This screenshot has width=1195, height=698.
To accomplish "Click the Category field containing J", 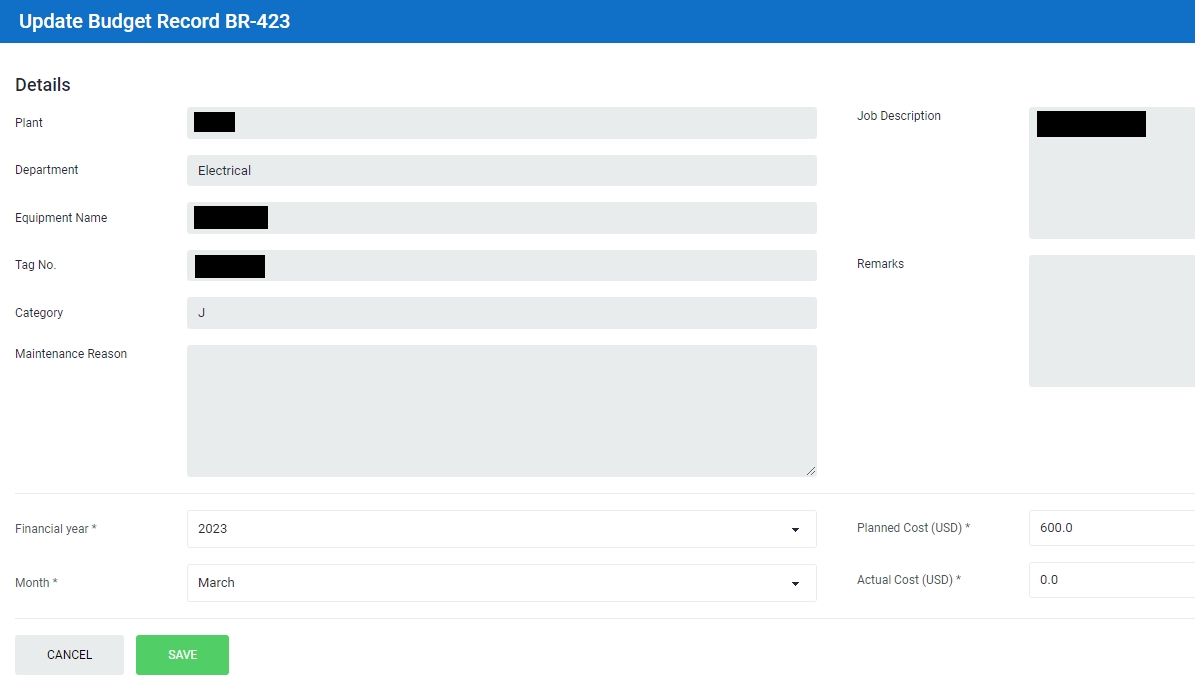I will (500, 313).
